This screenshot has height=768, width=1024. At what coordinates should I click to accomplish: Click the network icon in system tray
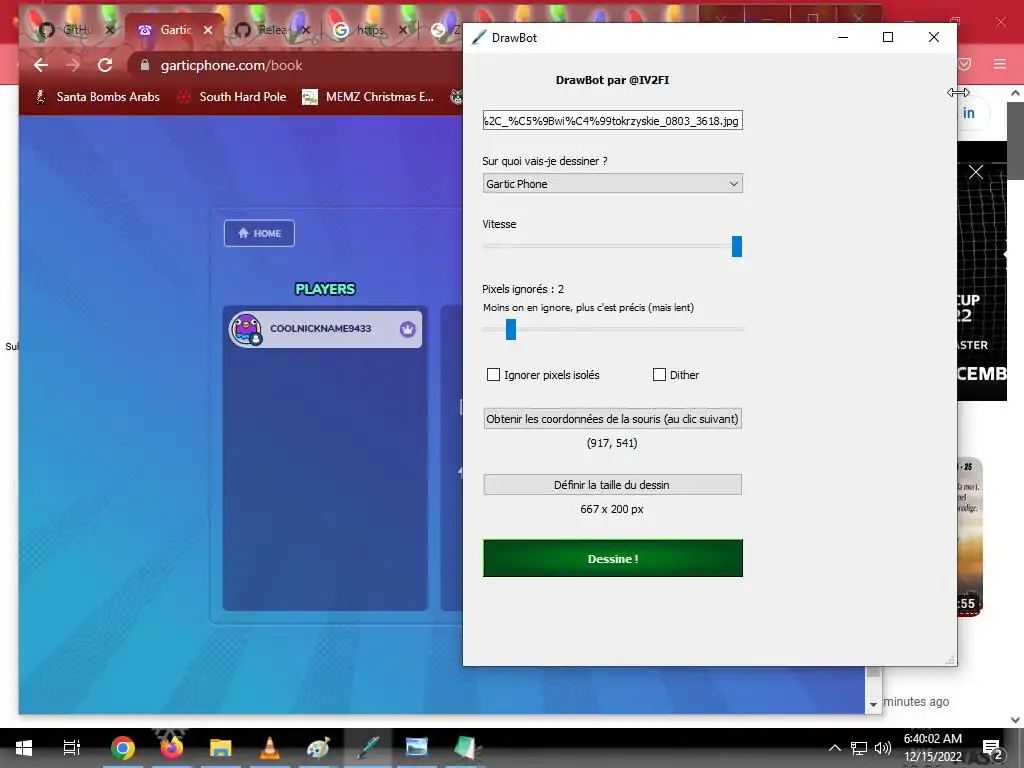[x=859, y=748]
